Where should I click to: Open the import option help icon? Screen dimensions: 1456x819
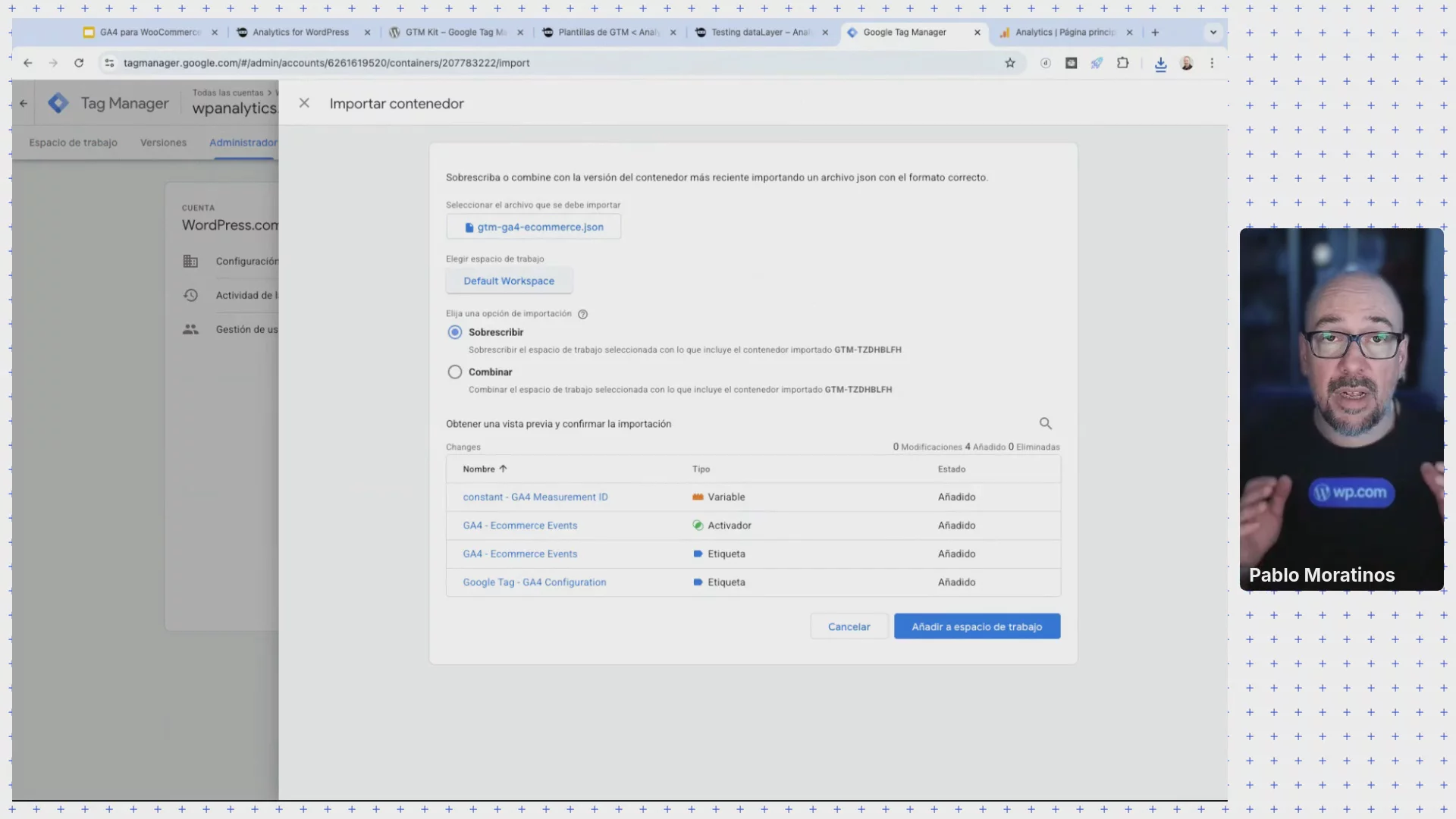pos(582,314)
